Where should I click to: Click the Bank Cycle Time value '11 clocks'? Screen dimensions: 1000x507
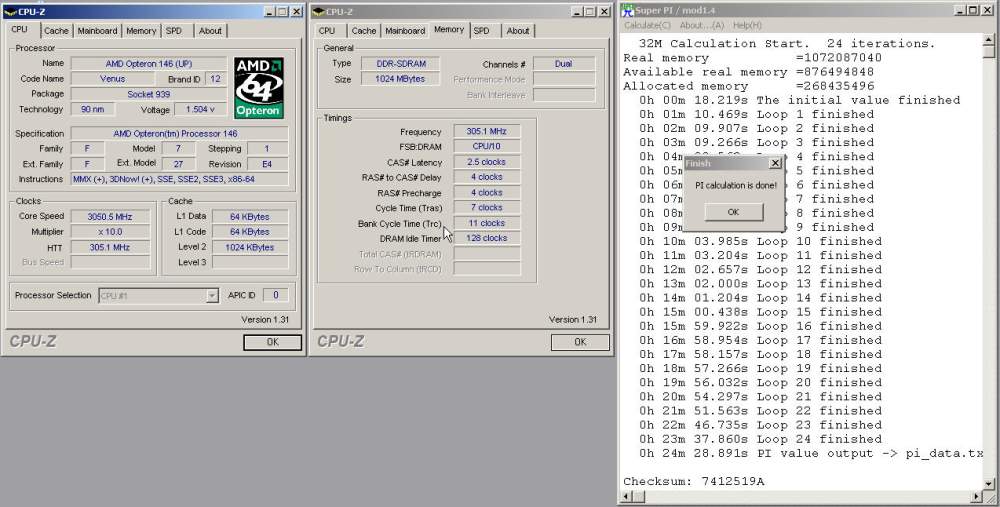[487, 223]
